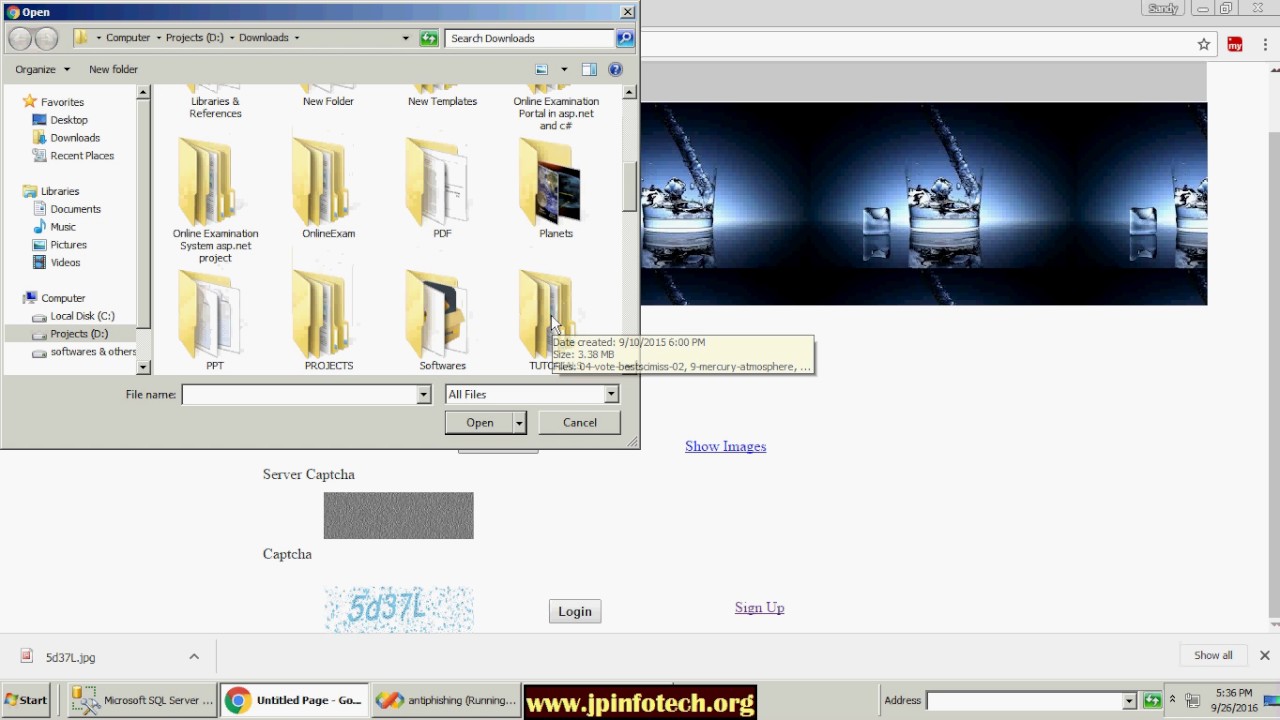The height and width of the screenshot is (720, 1280).
Task: Select Documents library in navigation pane
Action: (x=76, y=209)
